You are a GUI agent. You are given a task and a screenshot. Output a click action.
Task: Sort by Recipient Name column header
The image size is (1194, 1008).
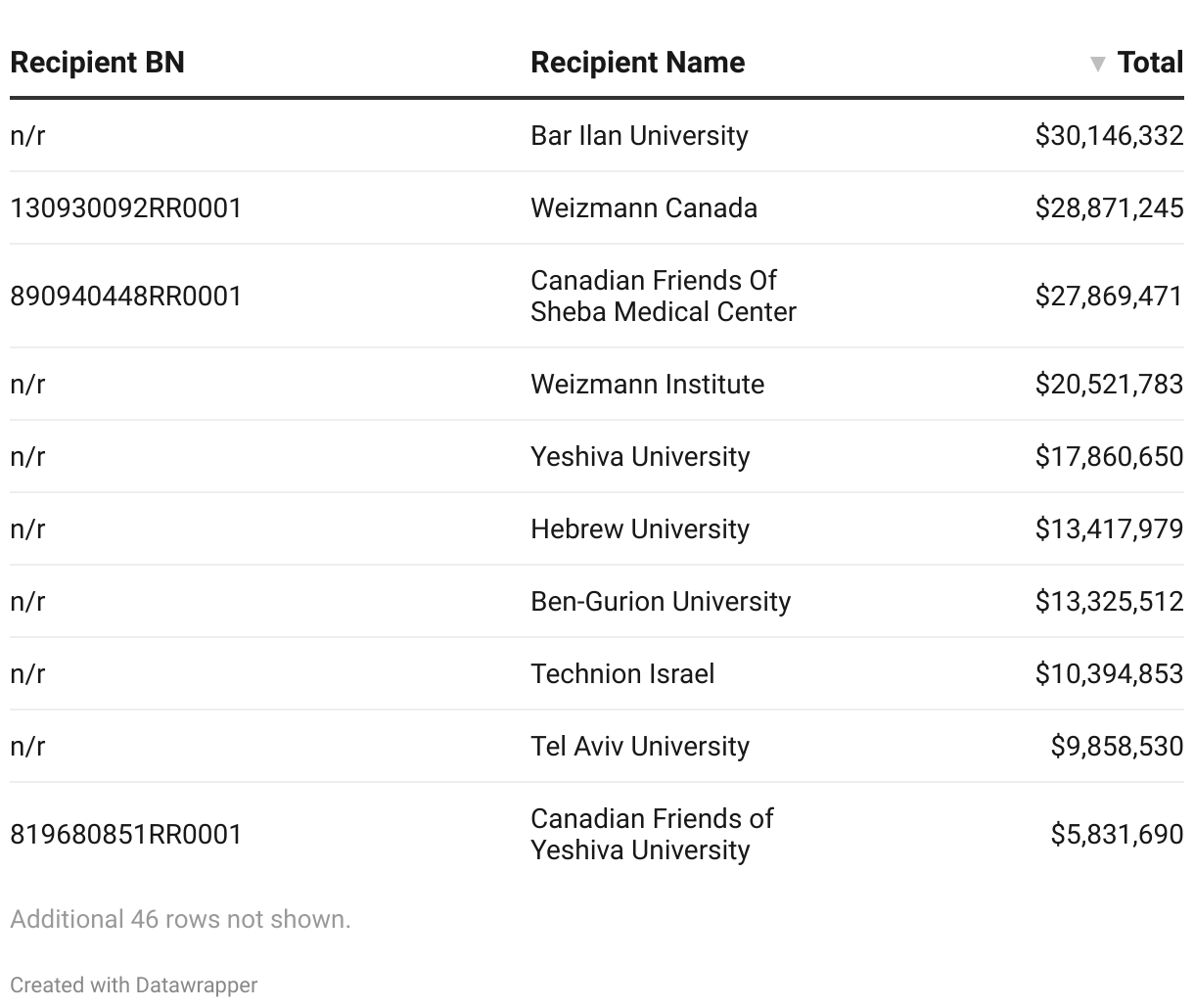point(637,63)
